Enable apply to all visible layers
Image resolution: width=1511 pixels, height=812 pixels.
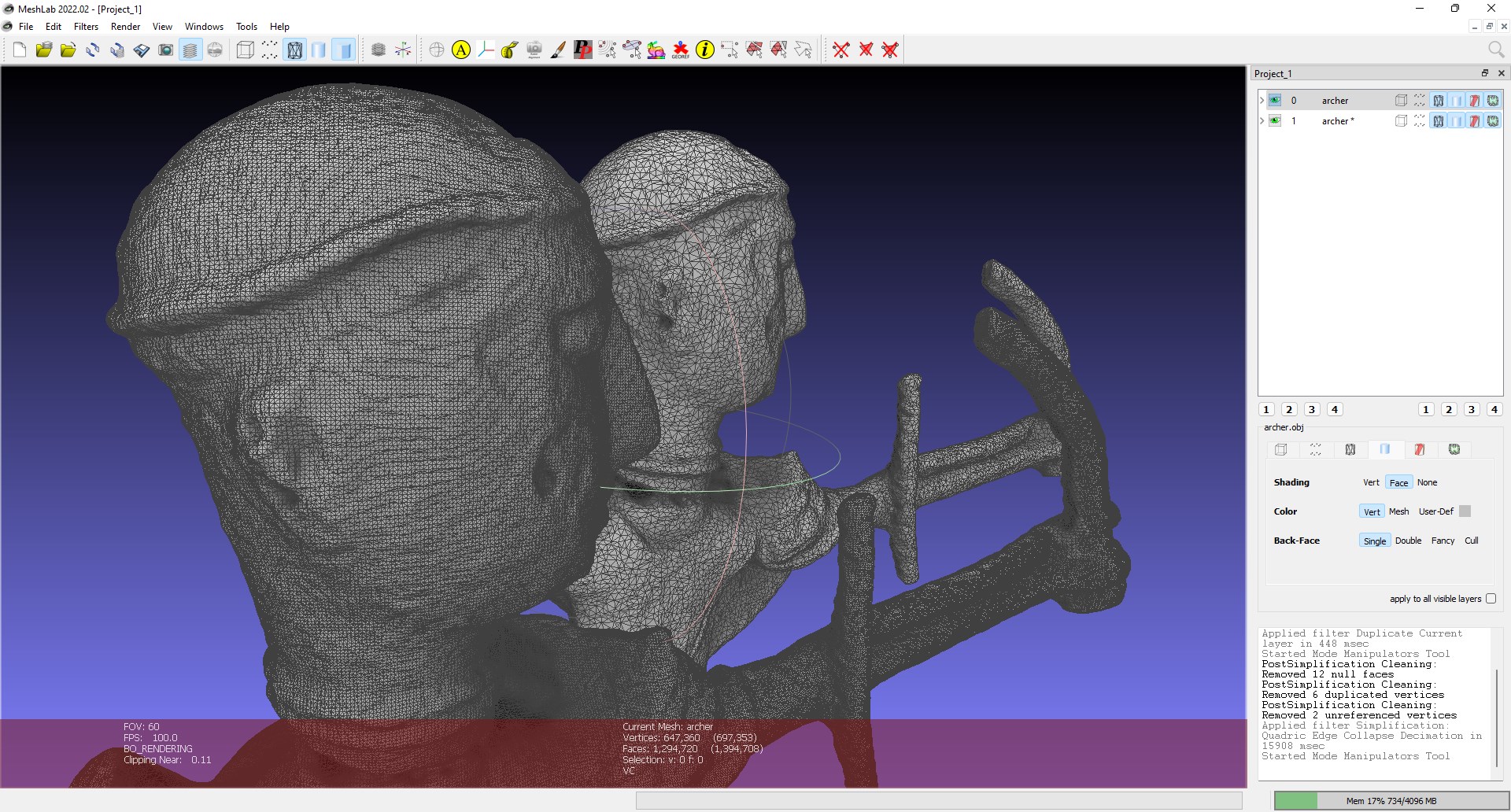pos(1491,599)
